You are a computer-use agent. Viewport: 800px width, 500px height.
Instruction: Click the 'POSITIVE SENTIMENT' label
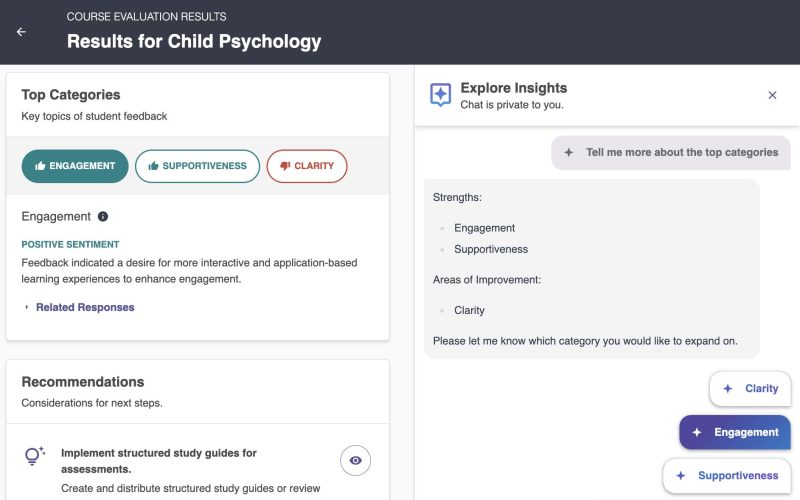click(x=70, y=244)
